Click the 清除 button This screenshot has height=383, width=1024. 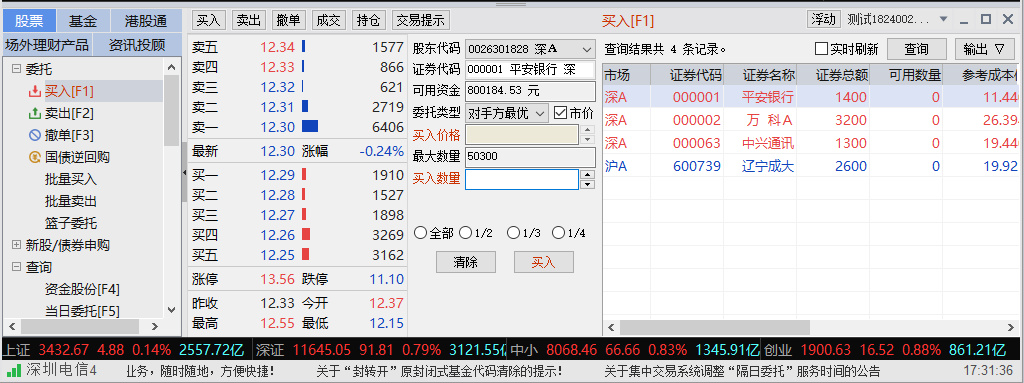click(x=466, y=262)
